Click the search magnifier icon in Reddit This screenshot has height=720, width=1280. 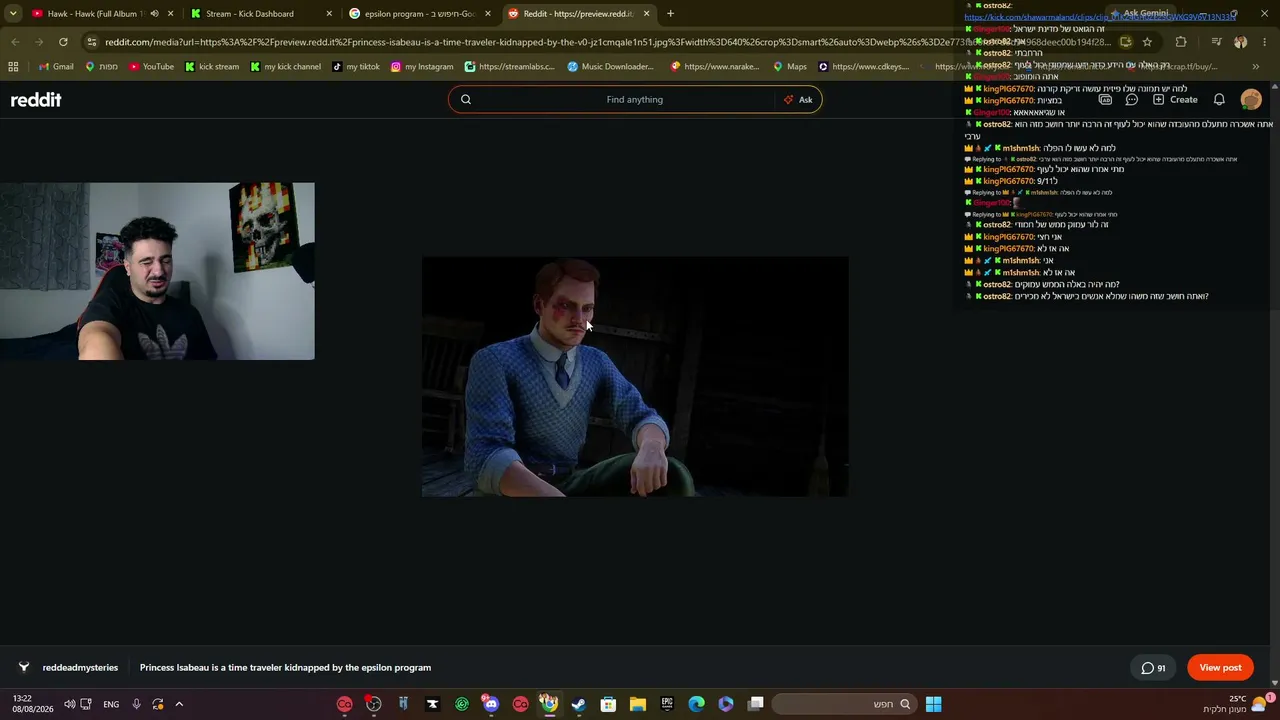click(x=466, y=100)
